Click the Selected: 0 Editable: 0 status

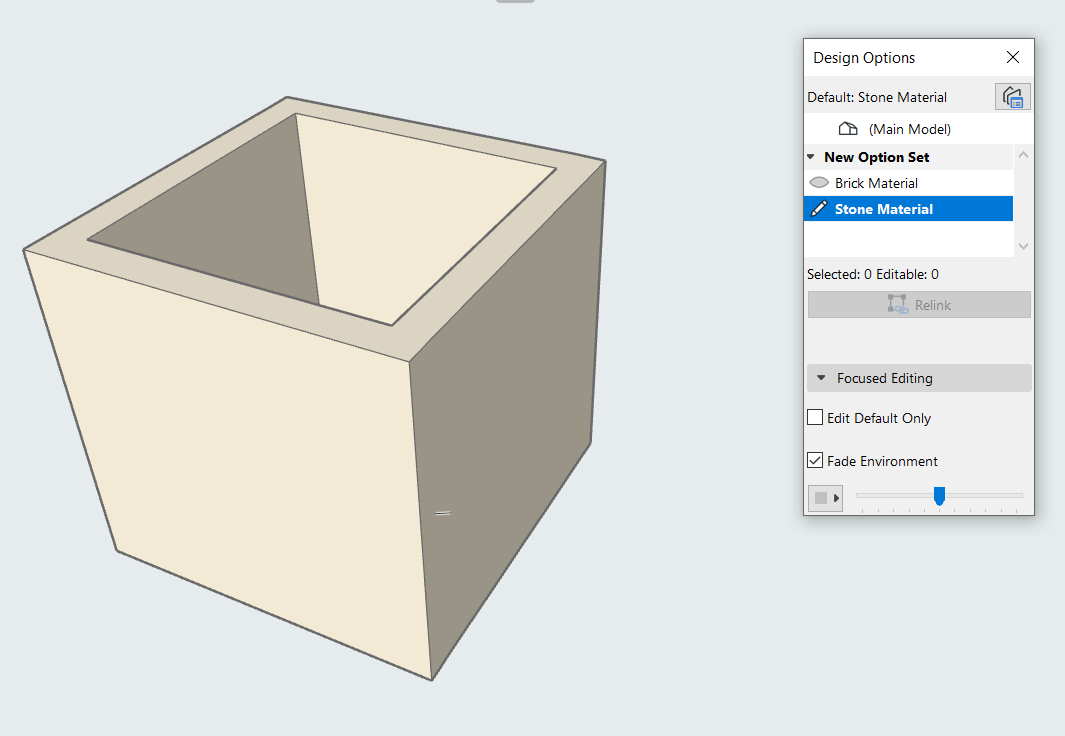tap(873, 274)
